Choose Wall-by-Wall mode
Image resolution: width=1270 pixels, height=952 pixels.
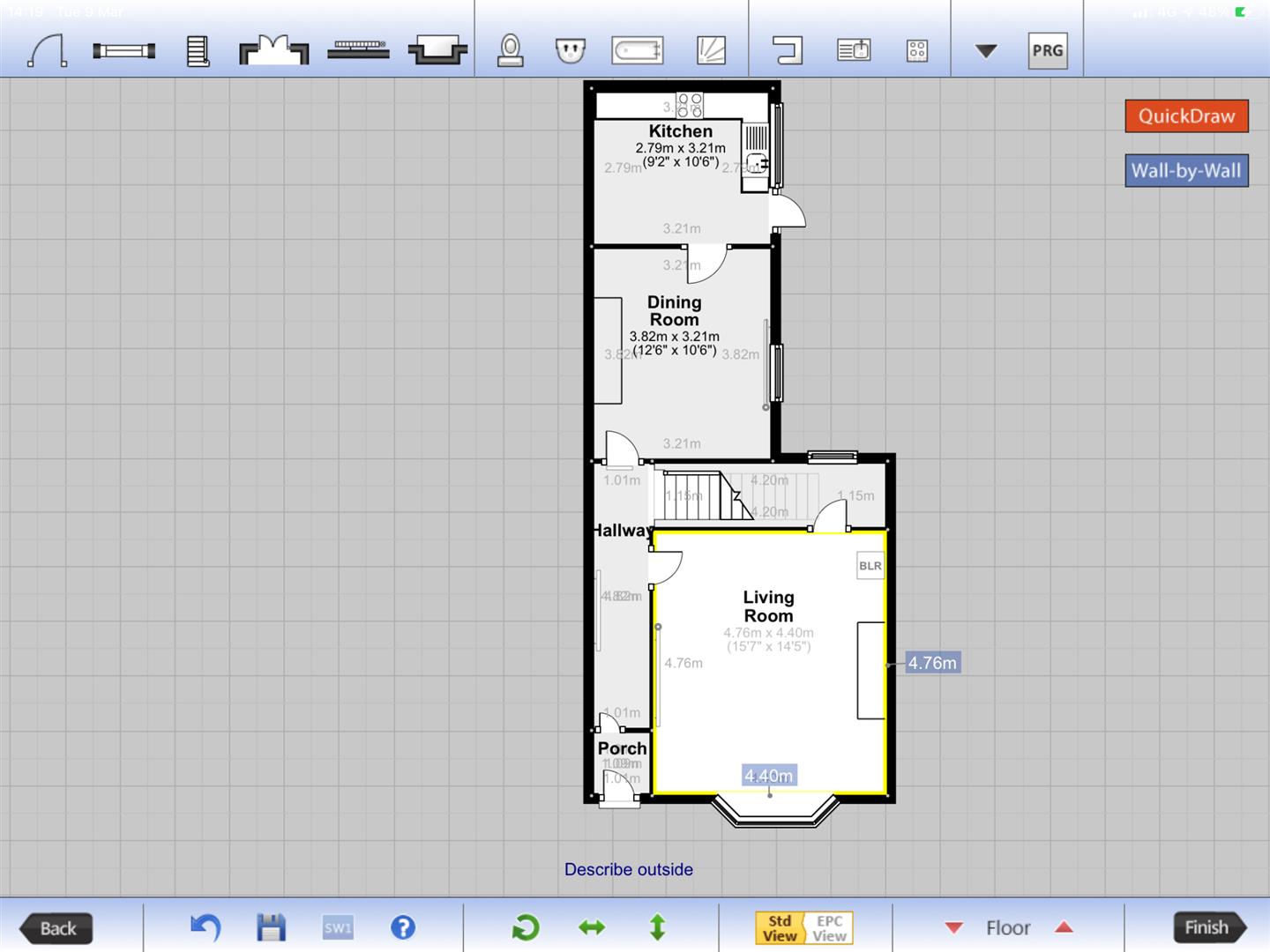click(1186, 171)
